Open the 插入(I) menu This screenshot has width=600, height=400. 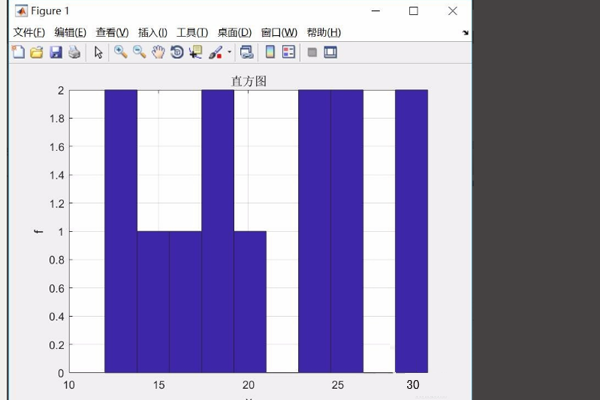153,33
